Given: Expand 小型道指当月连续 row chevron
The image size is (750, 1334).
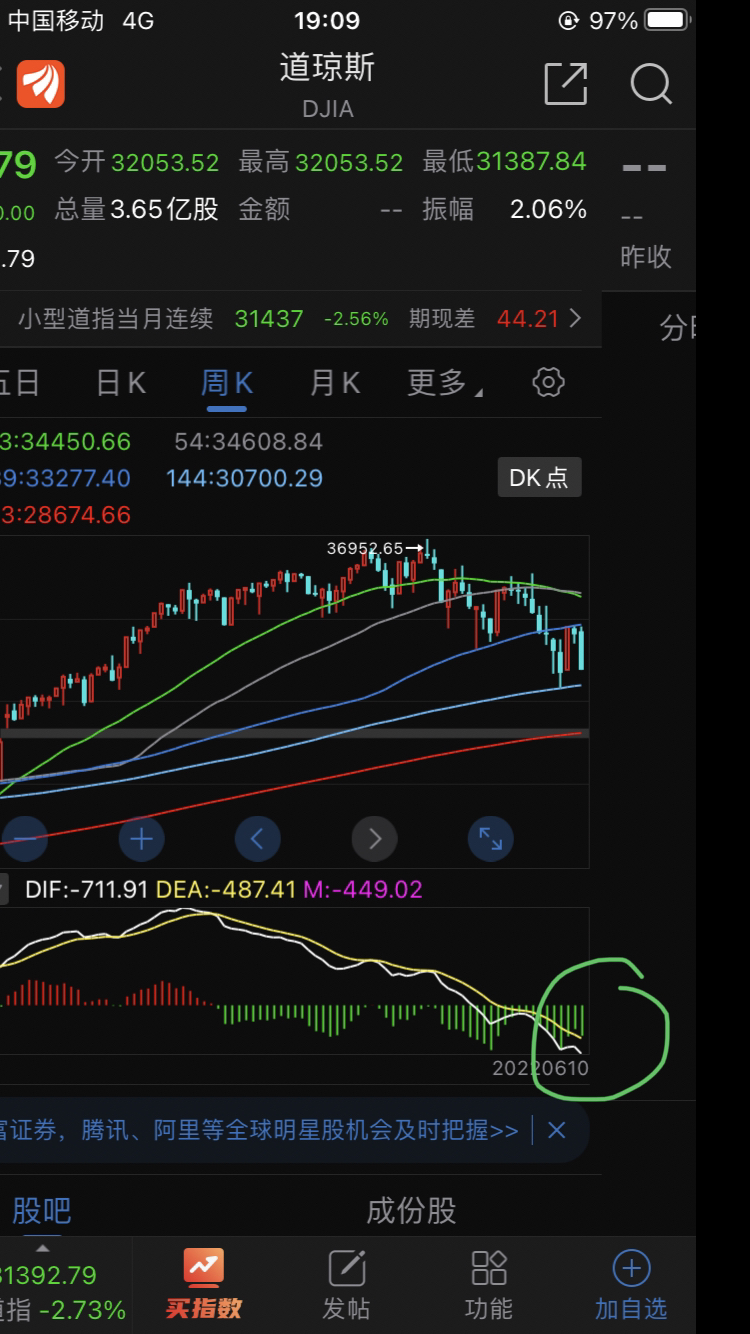Looking at the screenshot, I should [x=575, y=319].
